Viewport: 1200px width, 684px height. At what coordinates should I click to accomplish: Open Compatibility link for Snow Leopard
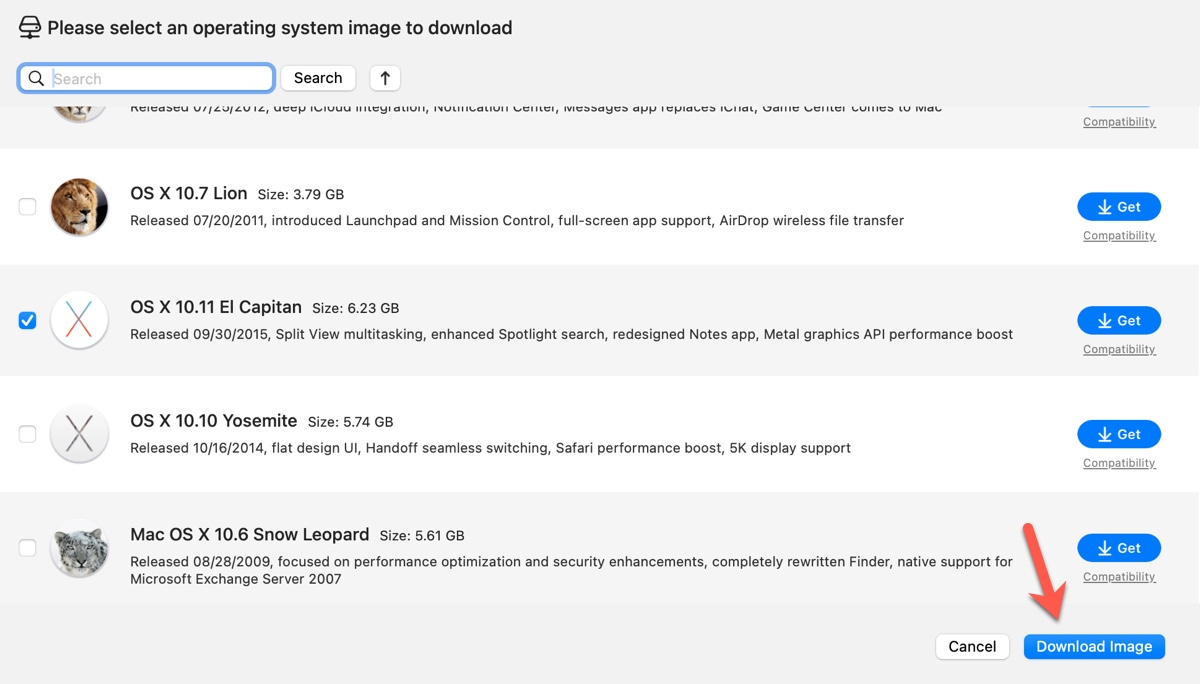point(1119,577)
